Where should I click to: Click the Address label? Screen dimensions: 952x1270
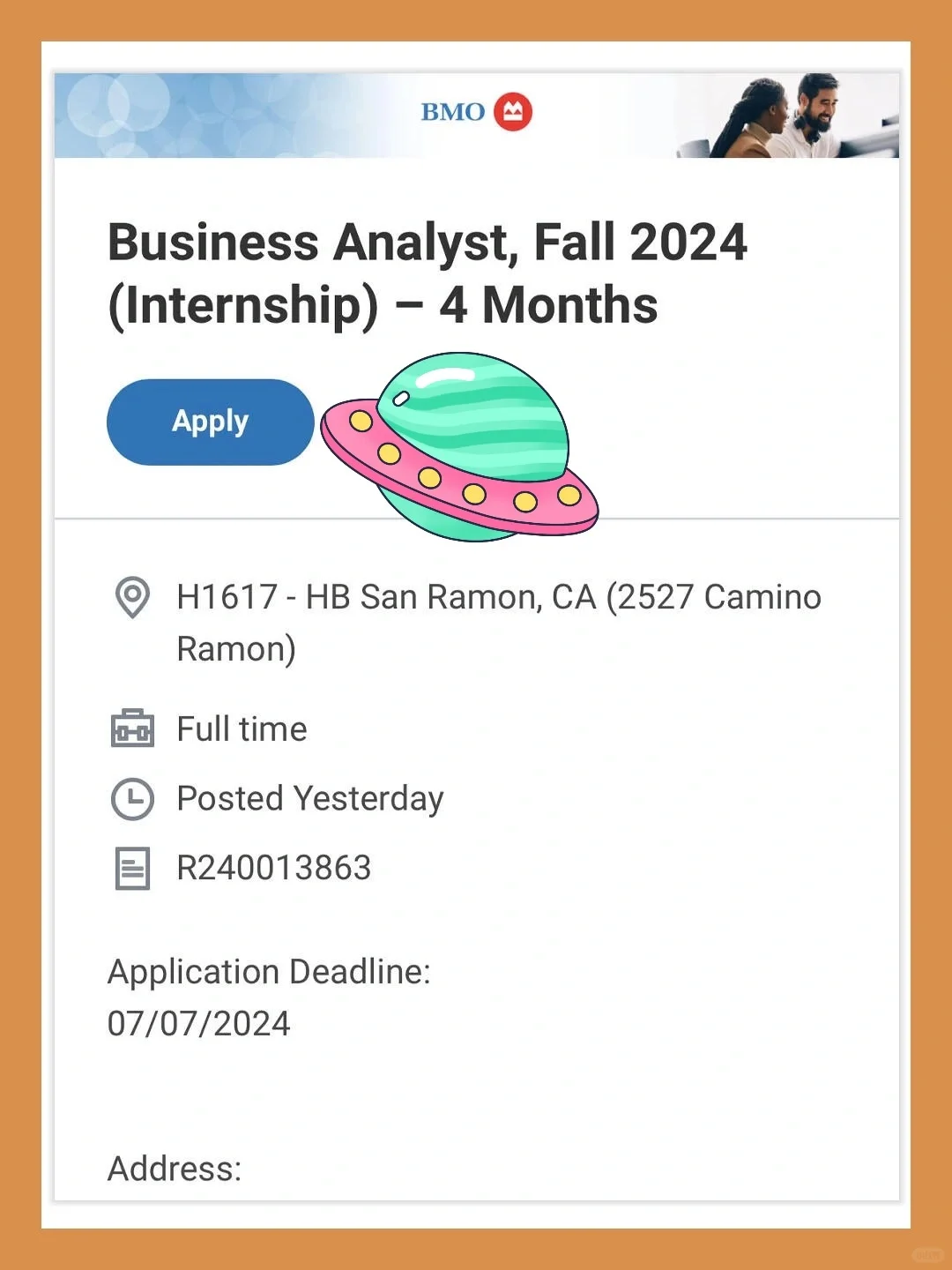tap(175, 1169)
